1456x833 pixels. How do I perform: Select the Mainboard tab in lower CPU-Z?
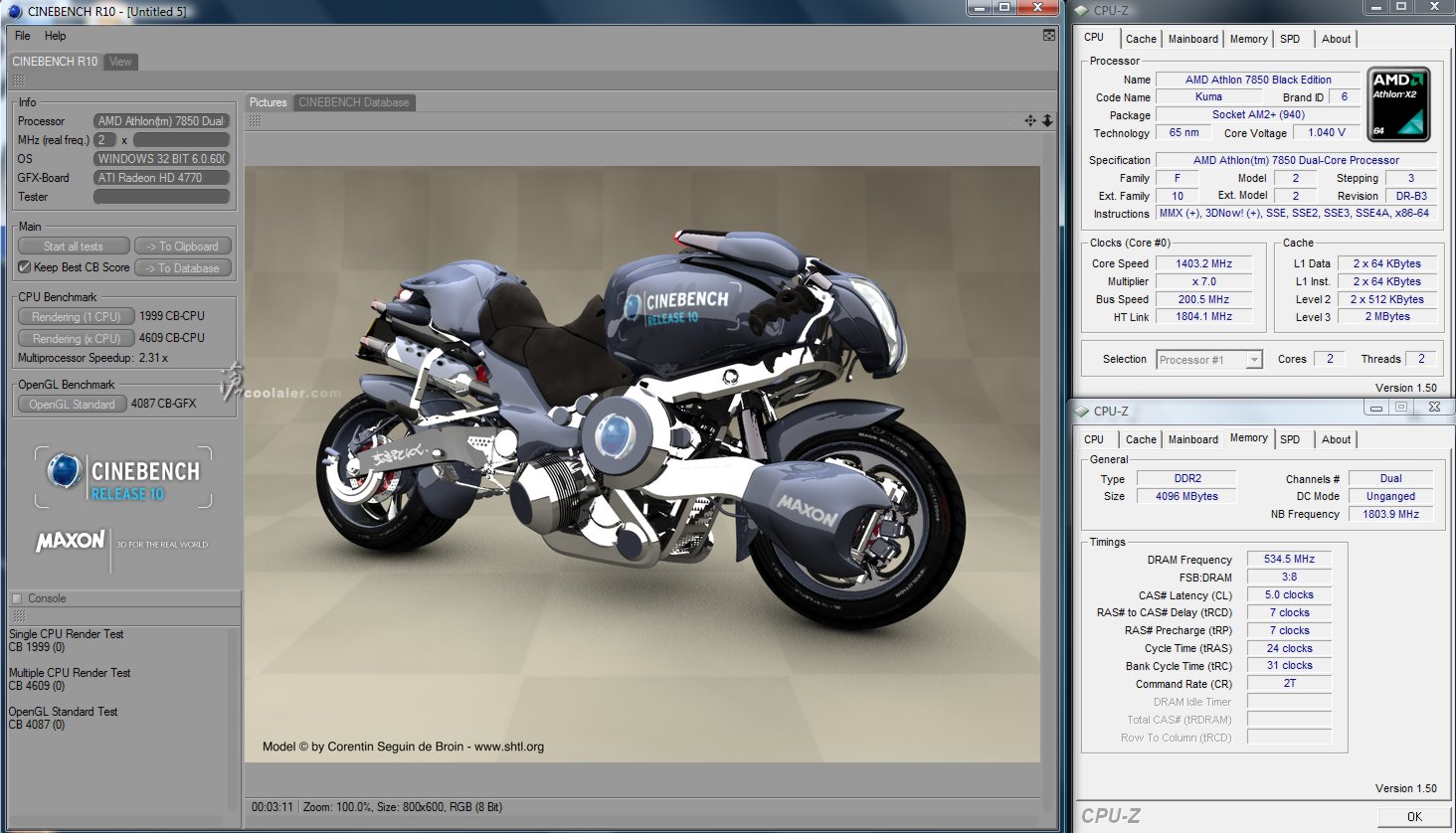1192,439
